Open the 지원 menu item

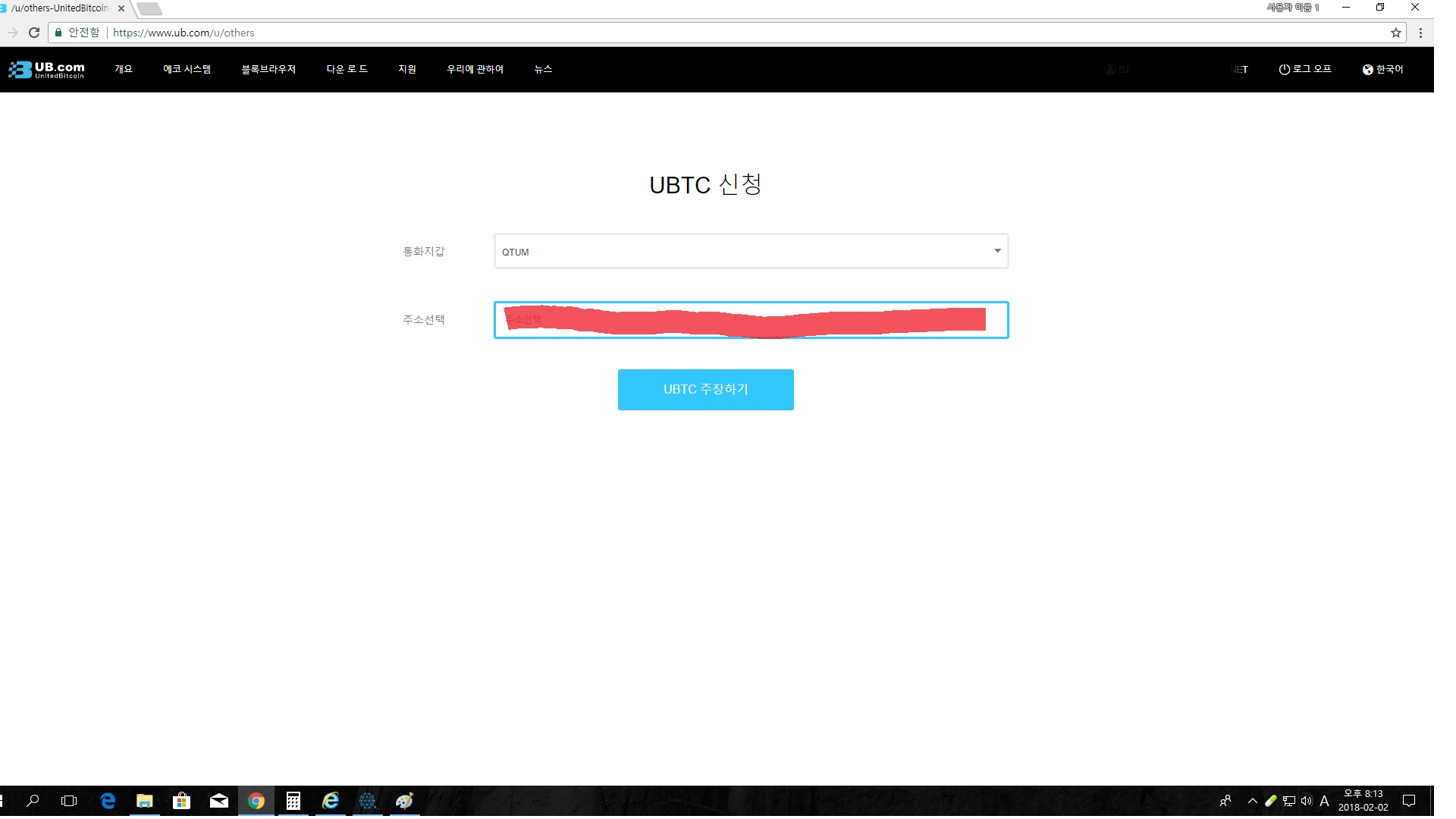[407, 69]
